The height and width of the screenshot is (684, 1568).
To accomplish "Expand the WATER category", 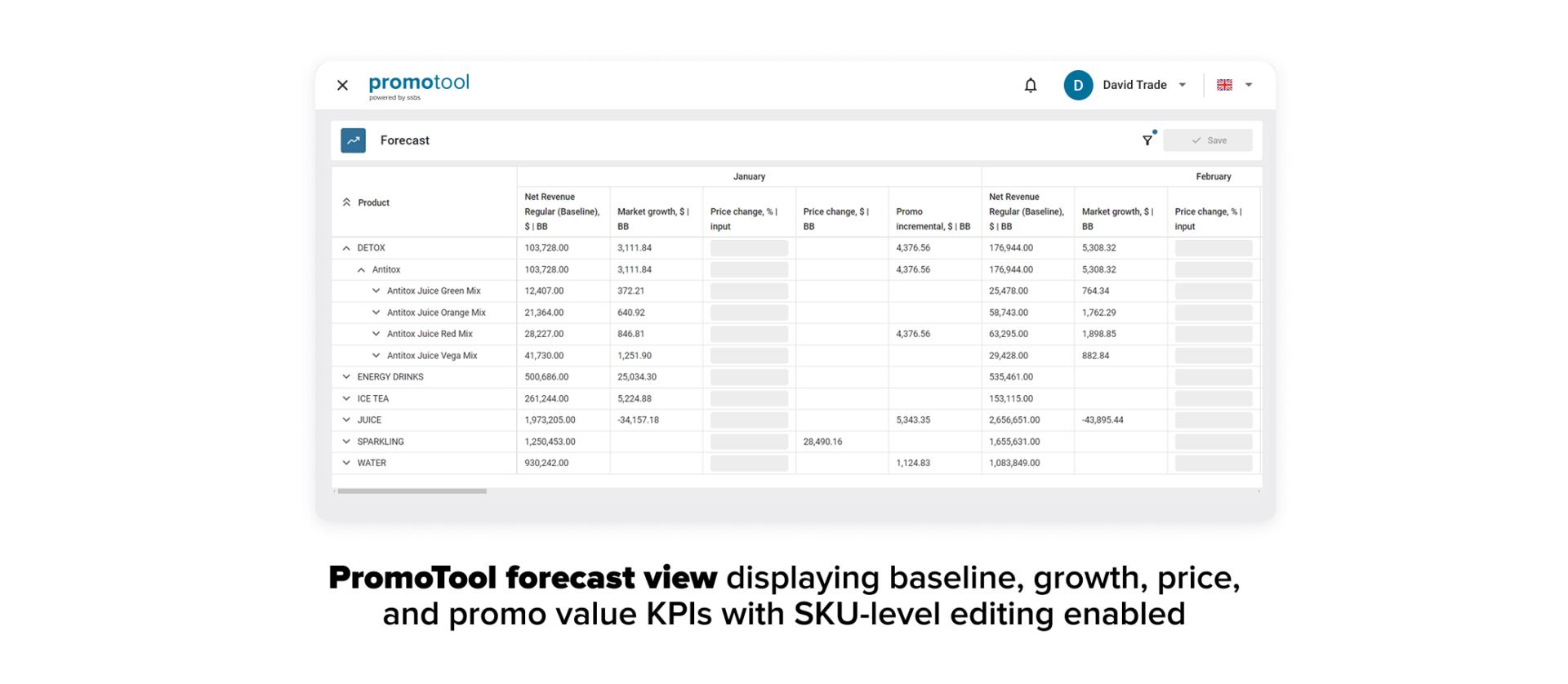I will coord(346,463).
